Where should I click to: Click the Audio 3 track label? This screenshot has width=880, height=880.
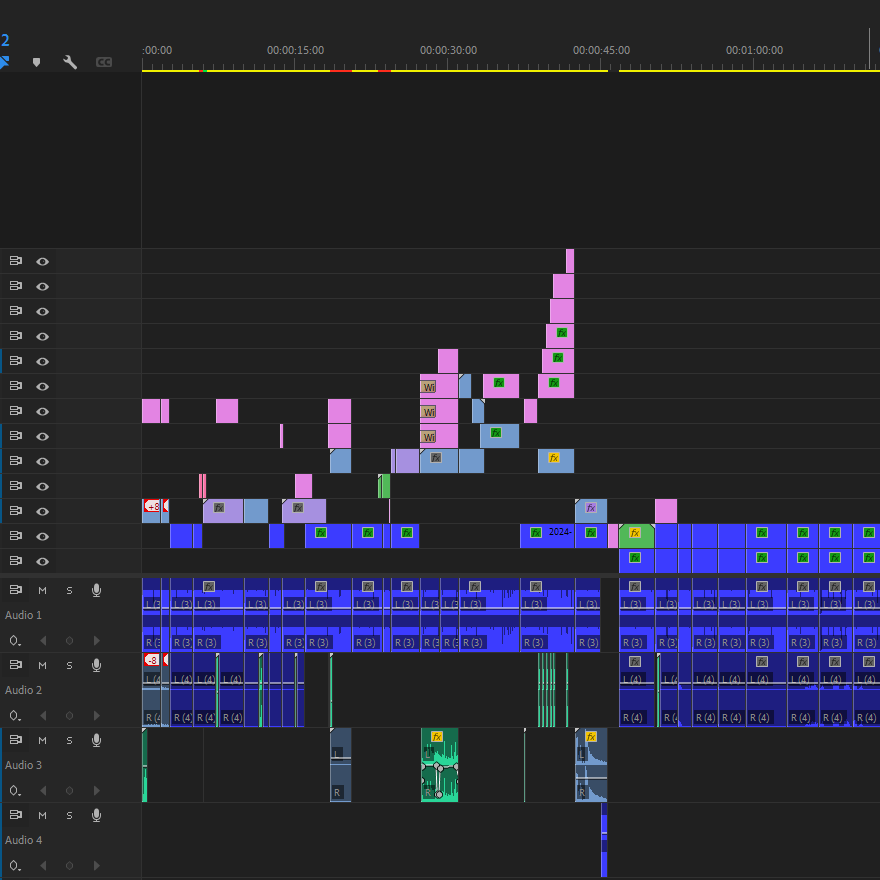click(x=23, y=765)
